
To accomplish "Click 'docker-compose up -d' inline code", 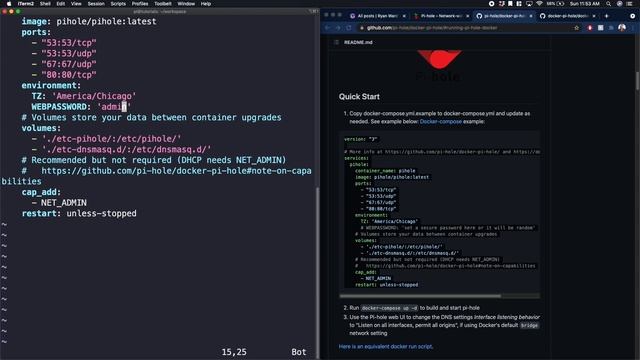I will pos(389,308).
